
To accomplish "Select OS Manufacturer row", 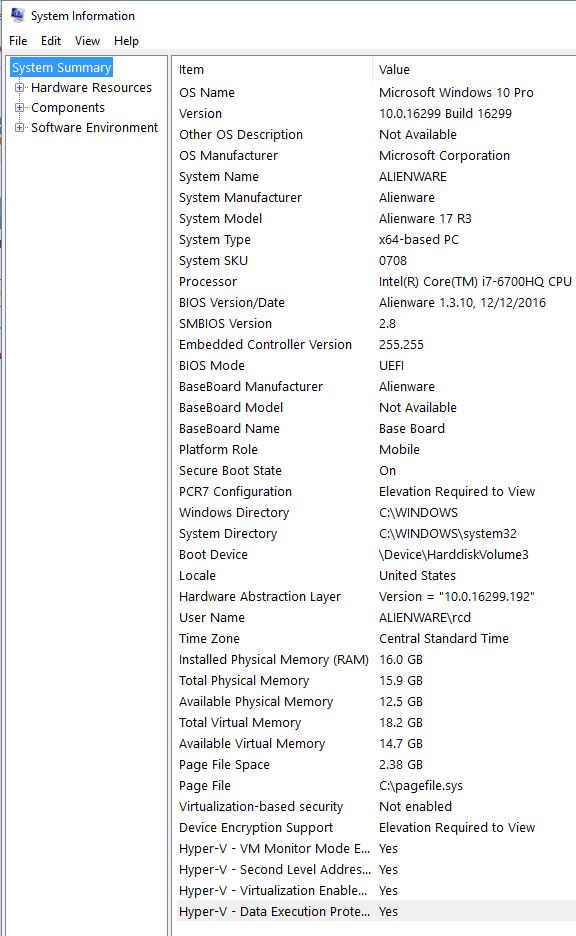I will (x=374, y=156).
